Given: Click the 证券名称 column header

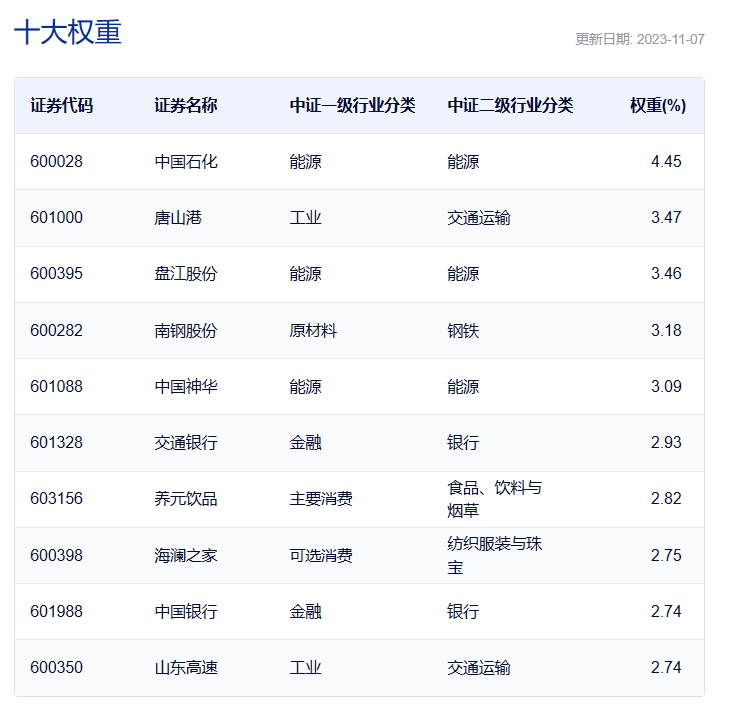Looking at the screenshot, I should click(186, 105).
